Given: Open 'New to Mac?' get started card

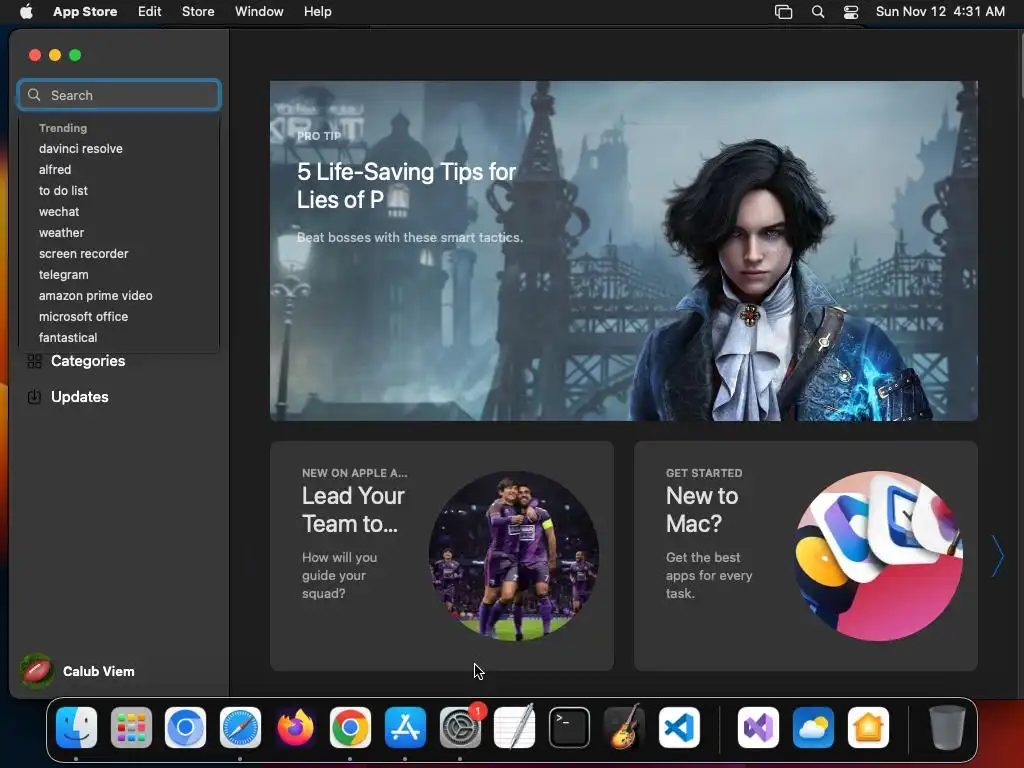Looking at the screenshot, I should pos(805,556).
